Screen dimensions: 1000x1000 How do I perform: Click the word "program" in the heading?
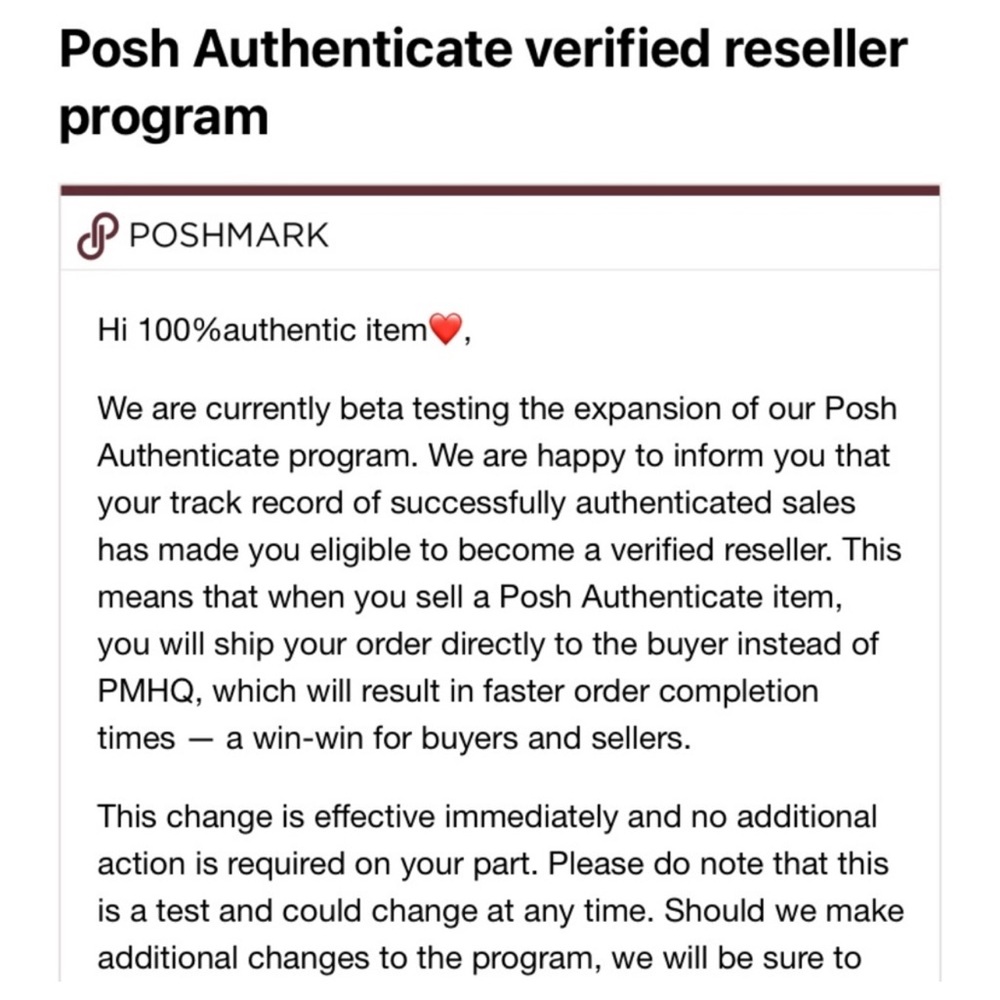point(164,117)
